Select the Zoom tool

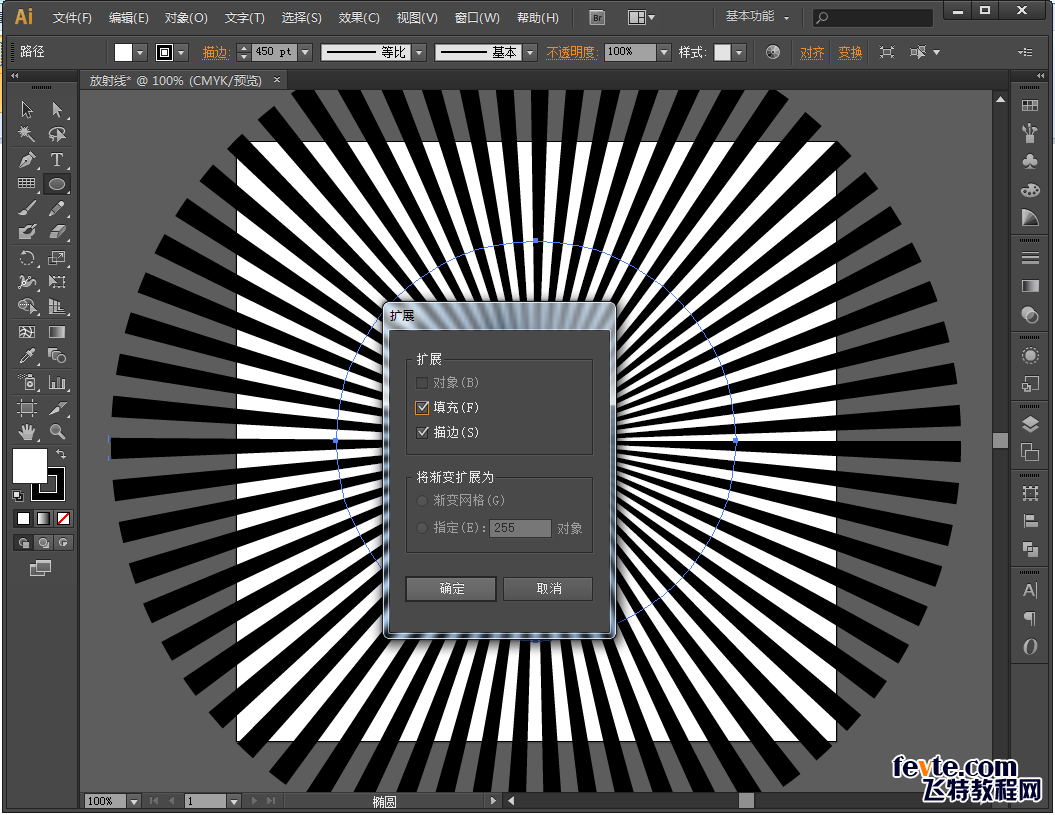click(x=57, y=432)
